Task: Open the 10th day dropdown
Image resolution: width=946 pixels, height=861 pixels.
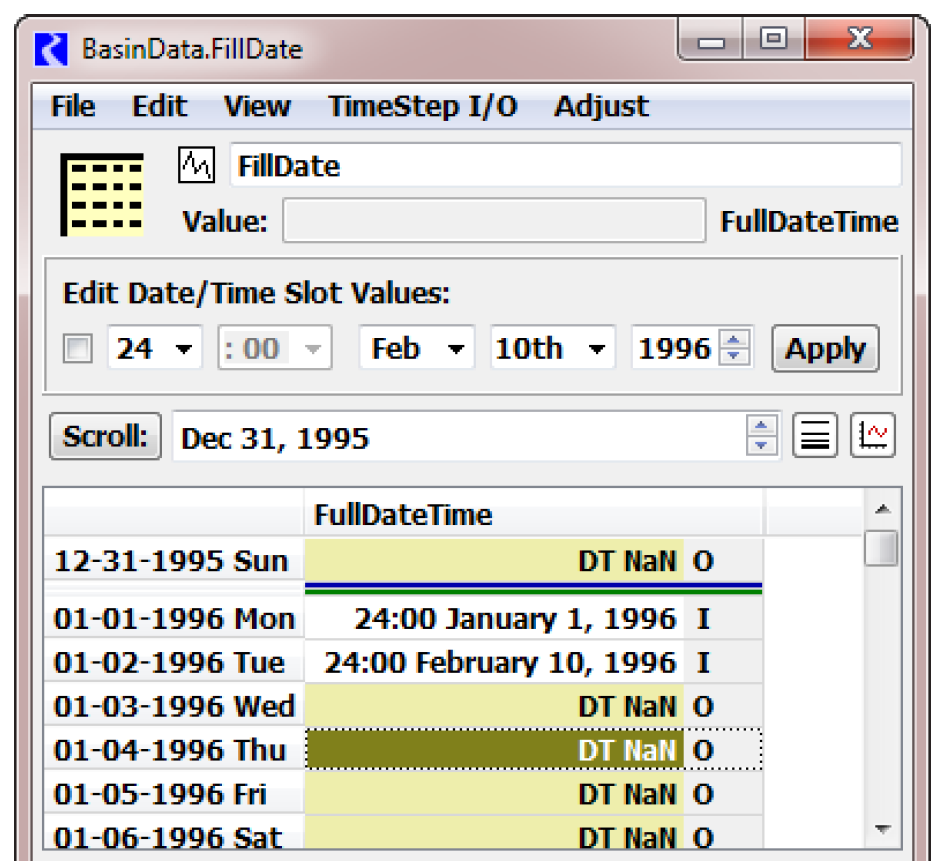Action: coord(551,349)
